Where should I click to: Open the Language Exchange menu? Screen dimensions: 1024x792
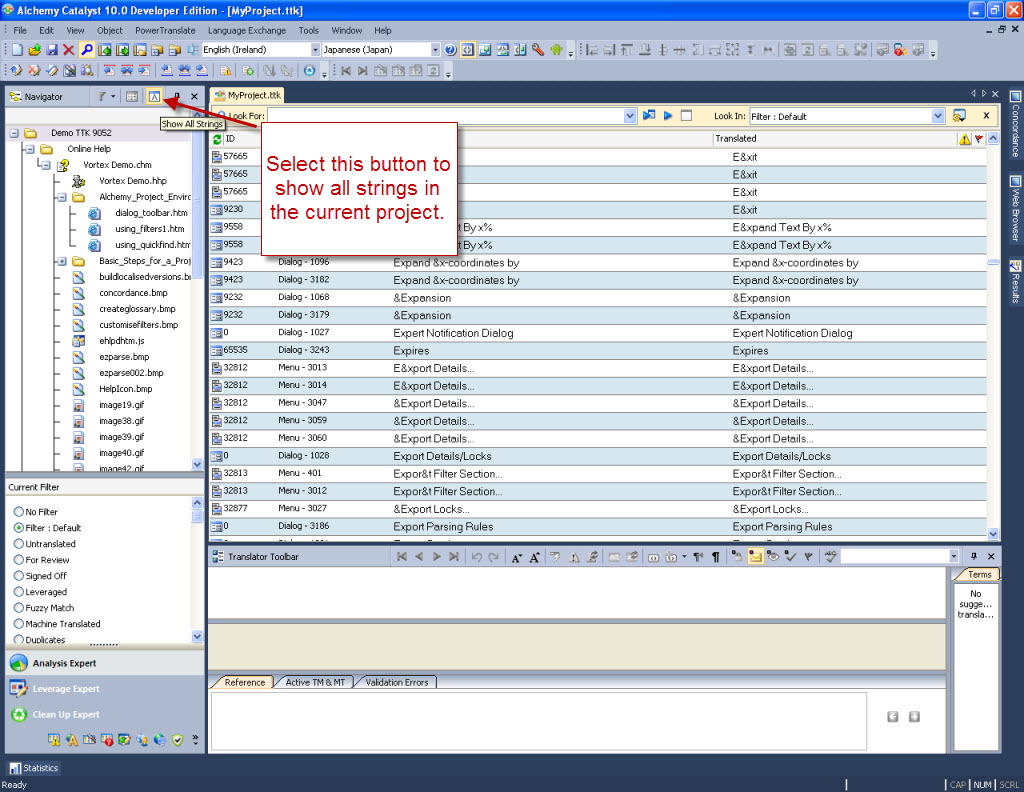[x=247, y=30]
